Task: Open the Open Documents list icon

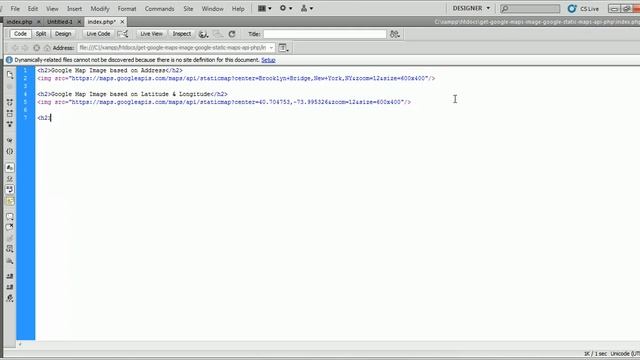Action: pos(10,75)
